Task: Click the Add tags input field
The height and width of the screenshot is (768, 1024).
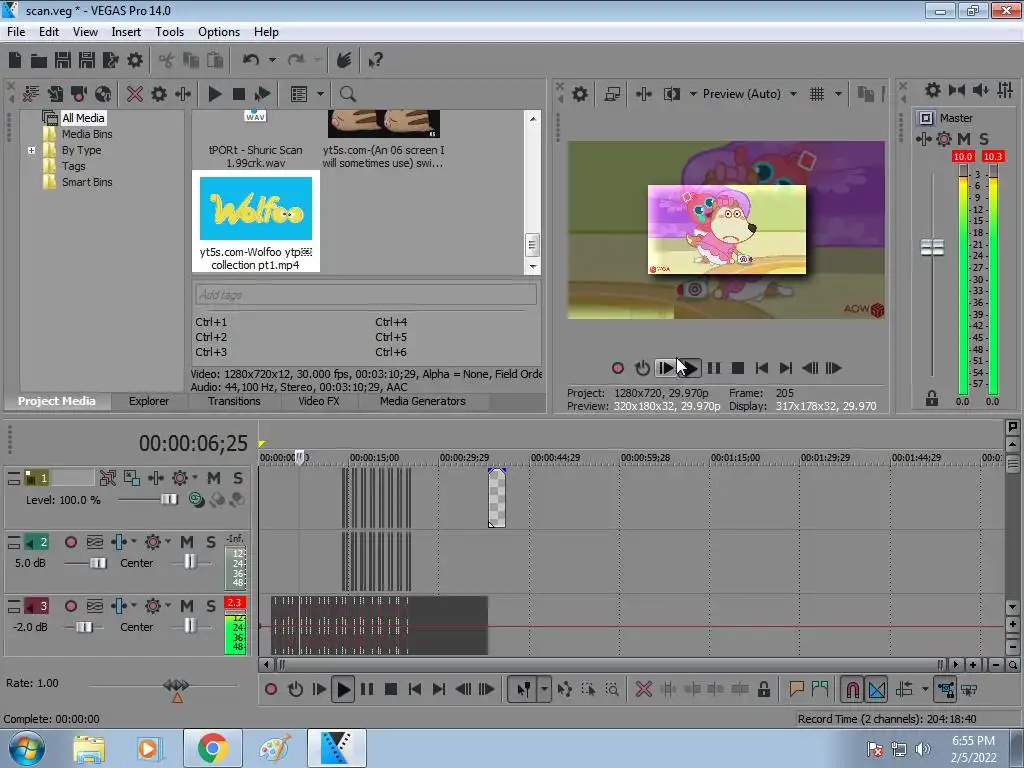Action: pyautogui.click(x=366, y=295)
